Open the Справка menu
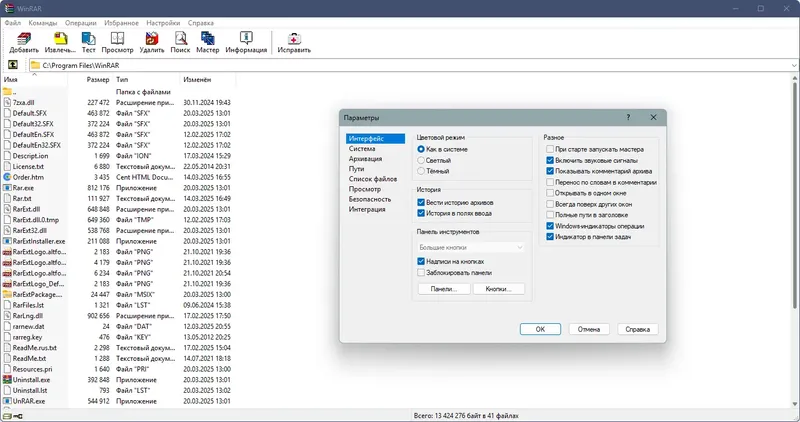This screenshot has width=800, height=422. pos(201,23)
